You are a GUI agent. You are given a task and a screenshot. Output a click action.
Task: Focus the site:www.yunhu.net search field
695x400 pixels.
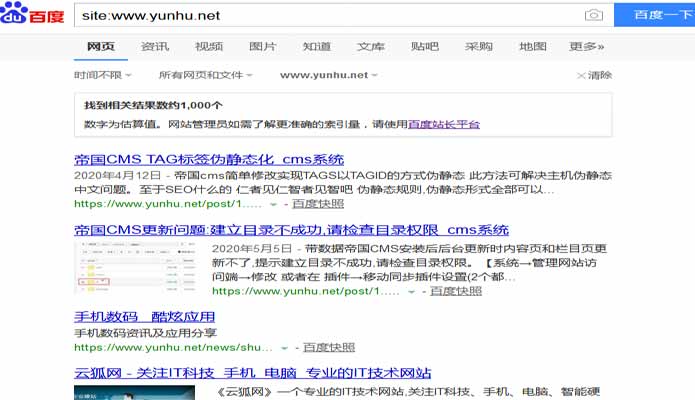tap(328, 15)
